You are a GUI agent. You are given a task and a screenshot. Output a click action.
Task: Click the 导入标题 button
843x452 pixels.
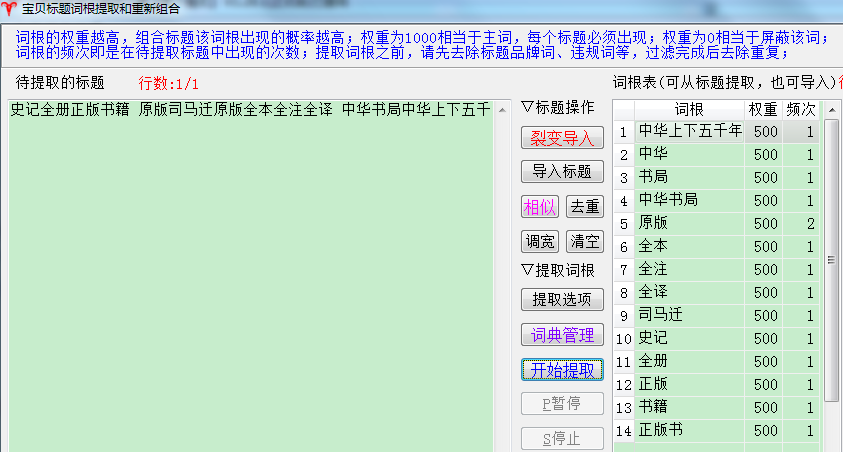[x=561, y=172]
